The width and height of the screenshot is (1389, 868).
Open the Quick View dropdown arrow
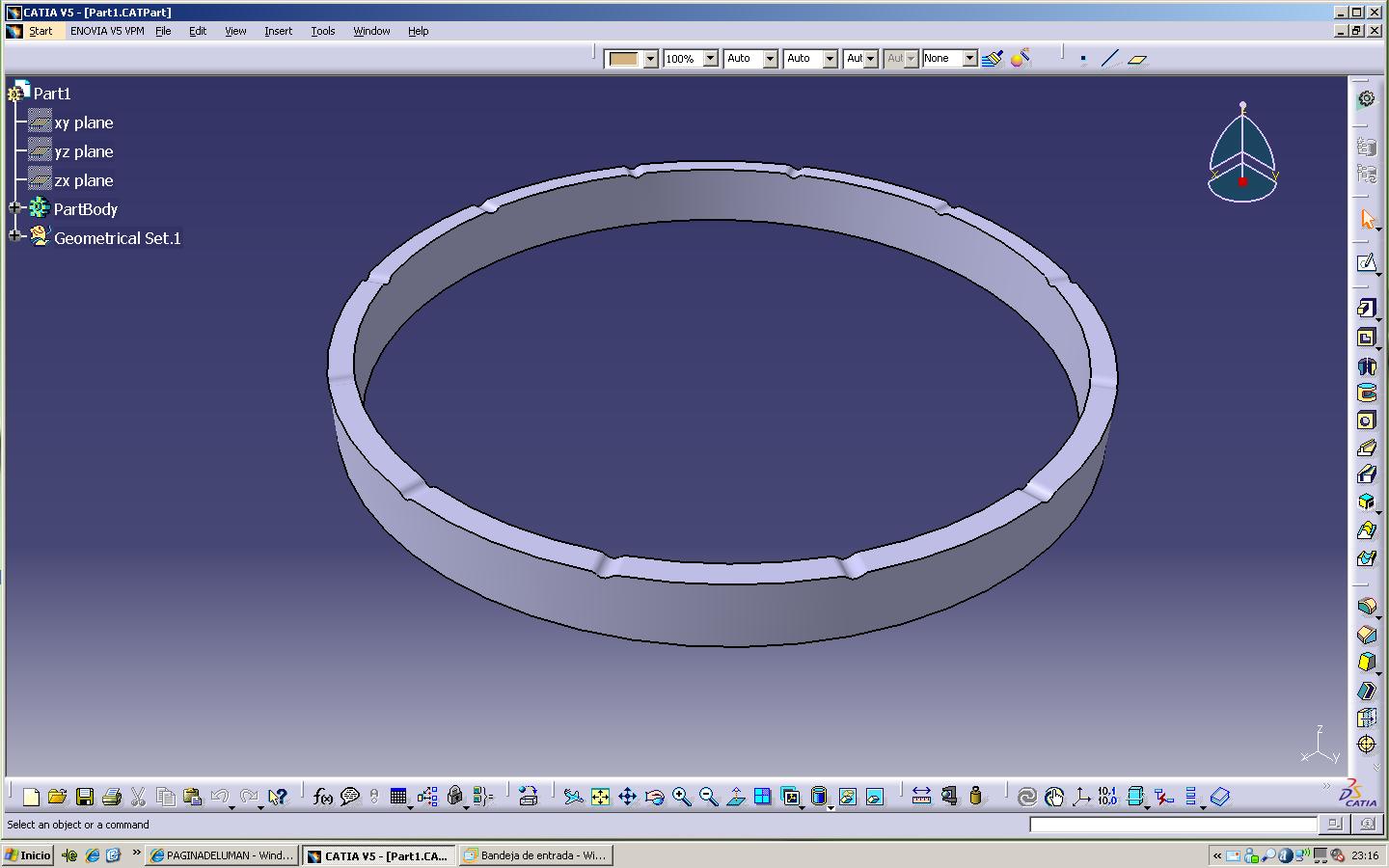802,807
